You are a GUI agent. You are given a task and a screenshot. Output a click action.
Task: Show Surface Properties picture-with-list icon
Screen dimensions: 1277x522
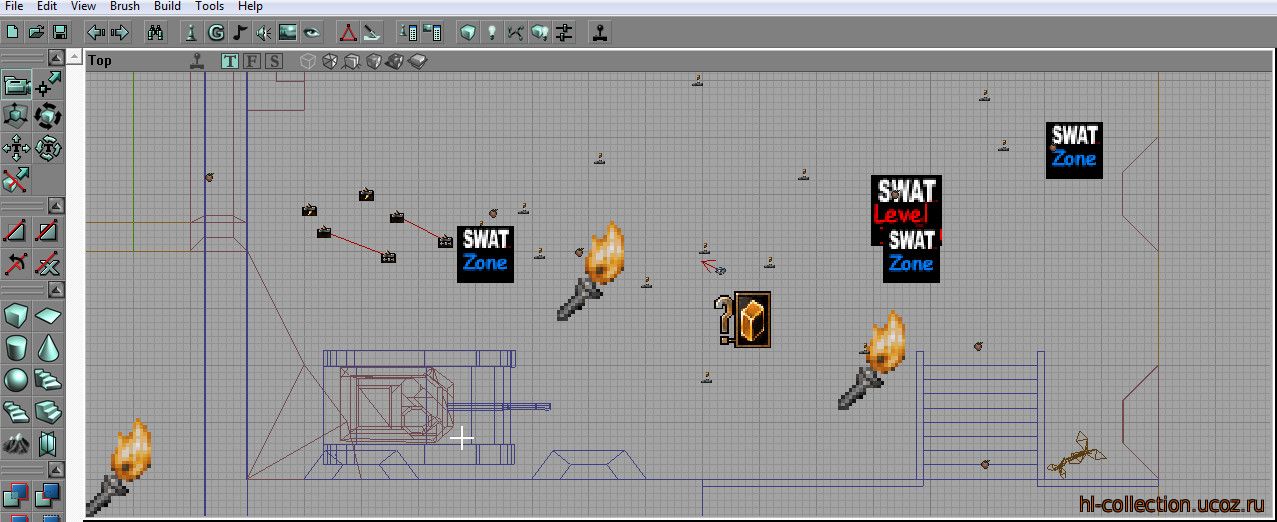click(x=432, y=33)
